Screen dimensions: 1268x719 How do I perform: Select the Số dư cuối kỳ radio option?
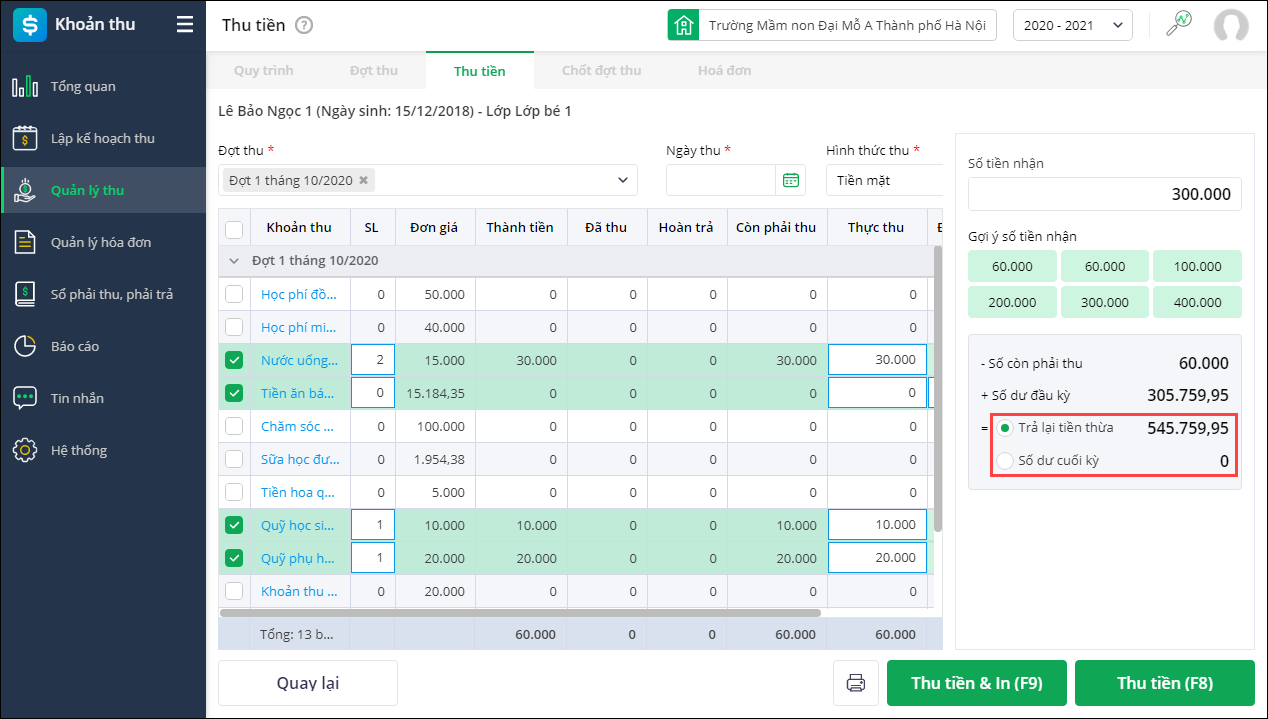[x=1005, y=461]
